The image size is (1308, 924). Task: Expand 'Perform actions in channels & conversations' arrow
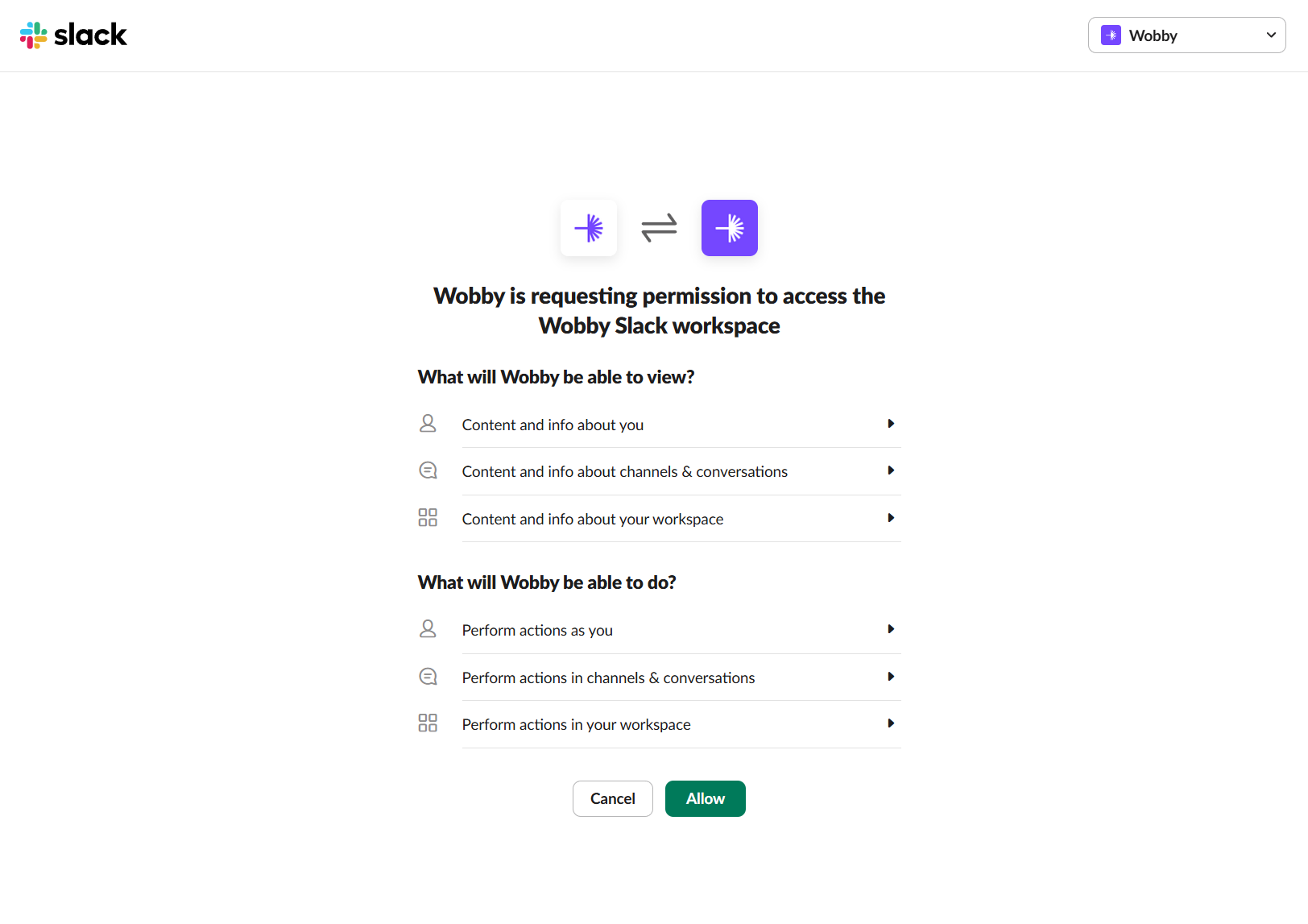click(x=891, y=677)
